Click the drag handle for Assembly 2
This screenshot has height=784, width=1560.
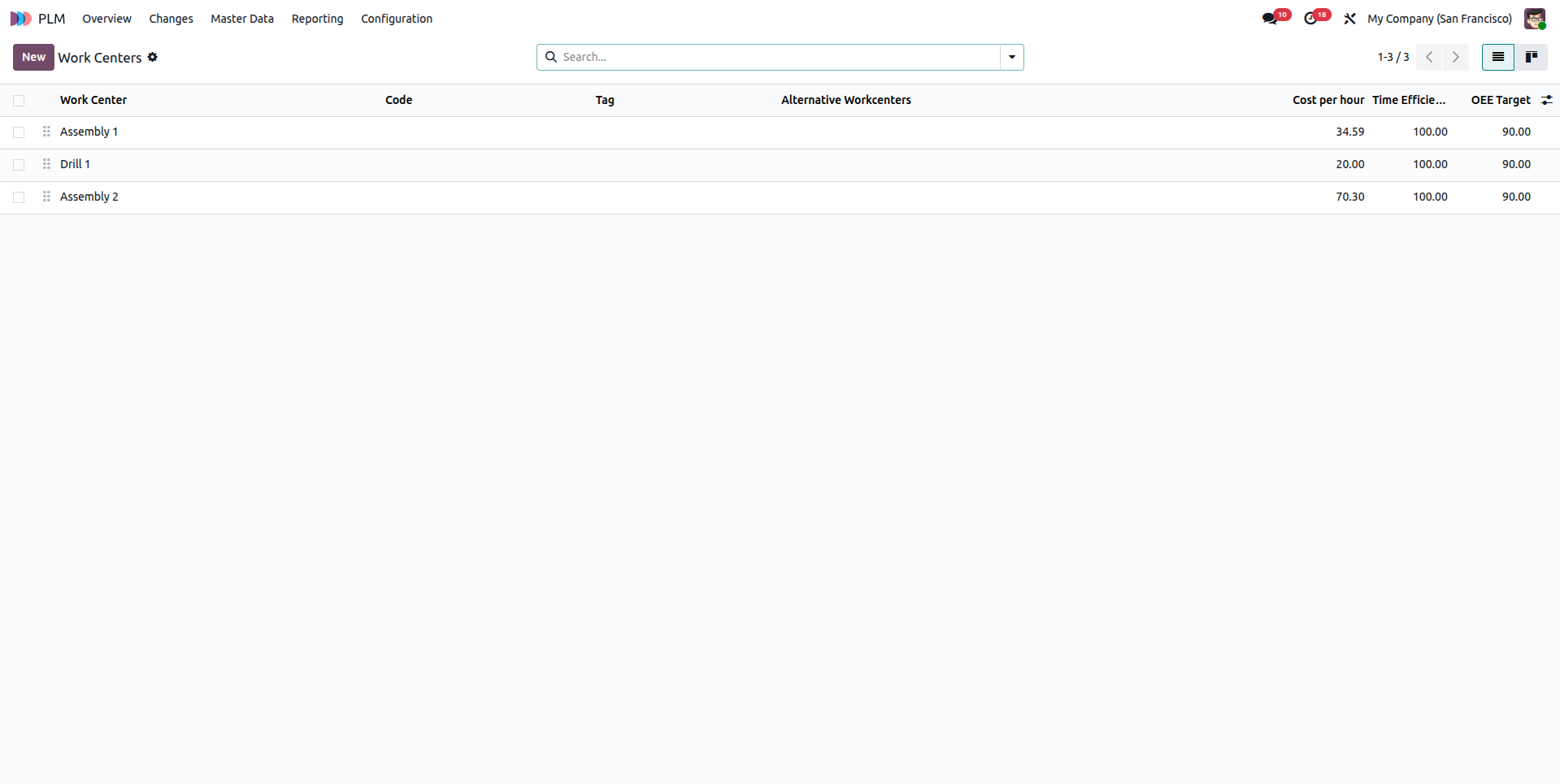(x=46, y=197)
